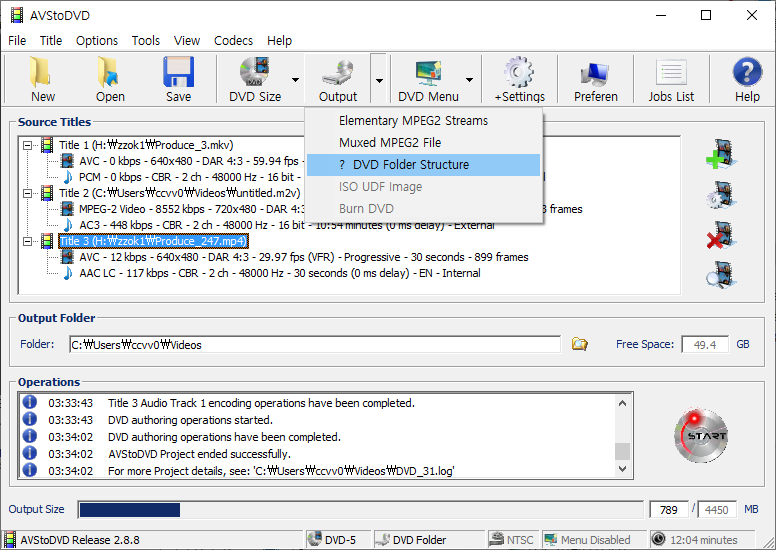776x550 pixels.
Task: Click the Free Space 49.4 value field
Action: (x=705, y=345)
